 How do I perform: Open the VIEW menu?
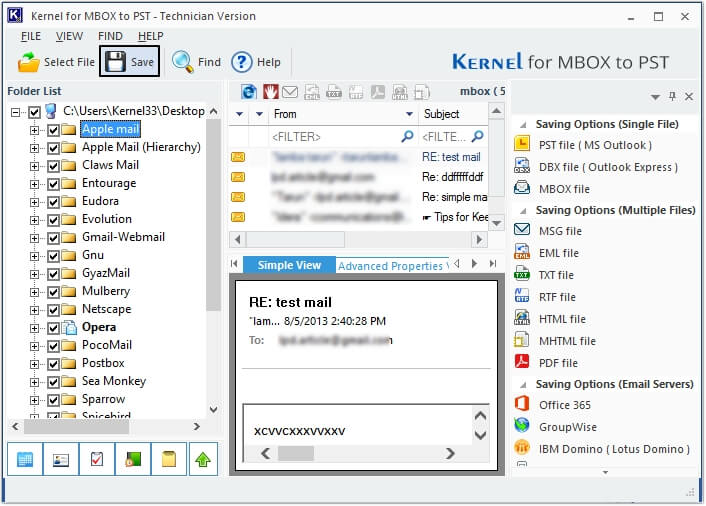pyautogui.click(x=69, y=36)
